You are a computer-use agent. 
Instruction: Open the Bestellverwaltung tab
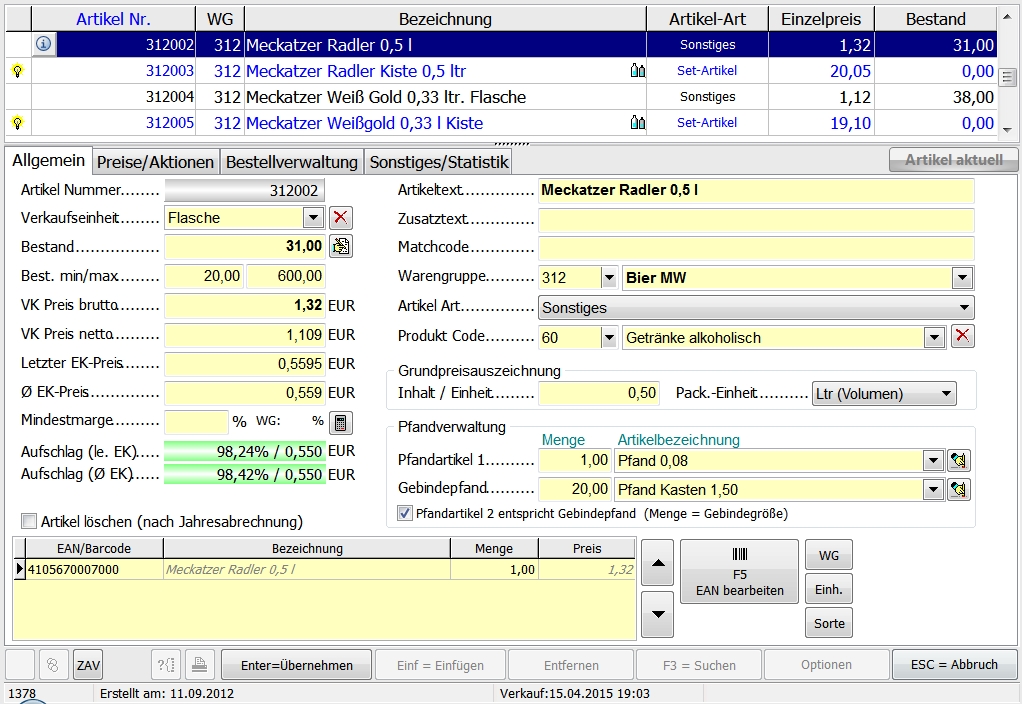pos(291,162)
